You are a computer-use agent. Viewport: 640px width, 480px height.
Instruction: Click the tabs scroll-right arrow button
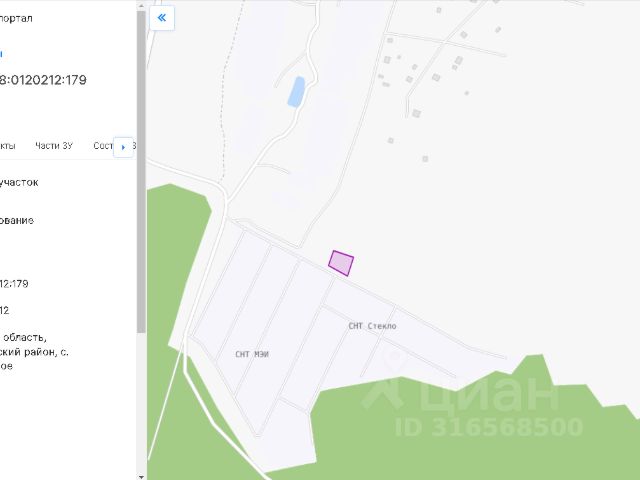pyautogui.click(x=123, y=147)
